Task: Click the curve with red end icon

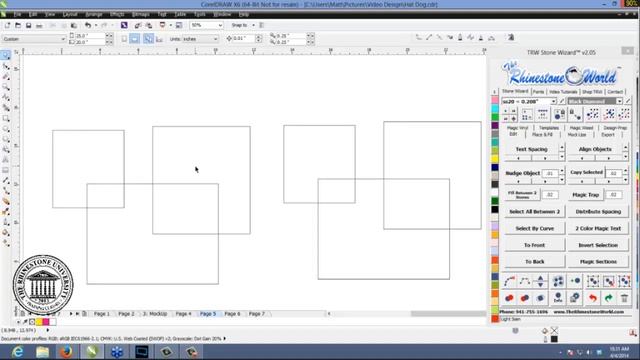Action: coord(509,281)
